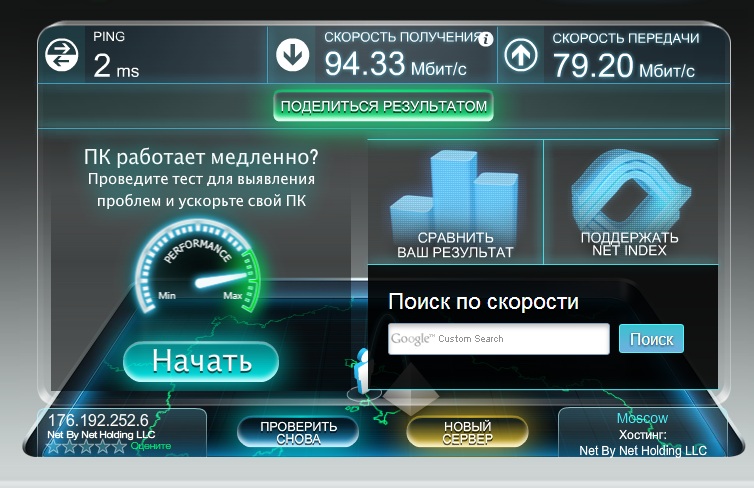Start the PC test with Начать button
This screenshot has height=488, width=754.
[x=201, y=361]
